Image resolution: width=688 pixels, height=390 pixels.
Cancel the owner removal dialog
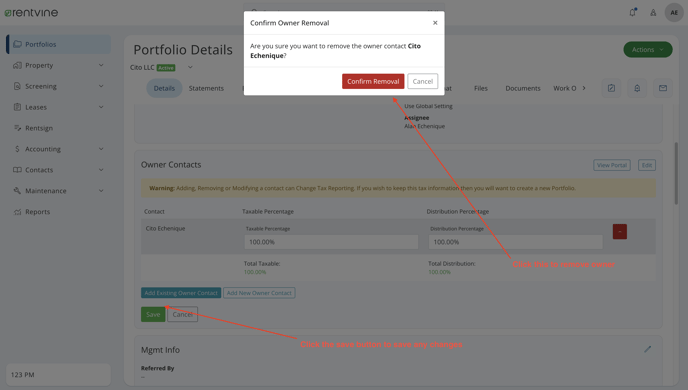coord(423,81)
